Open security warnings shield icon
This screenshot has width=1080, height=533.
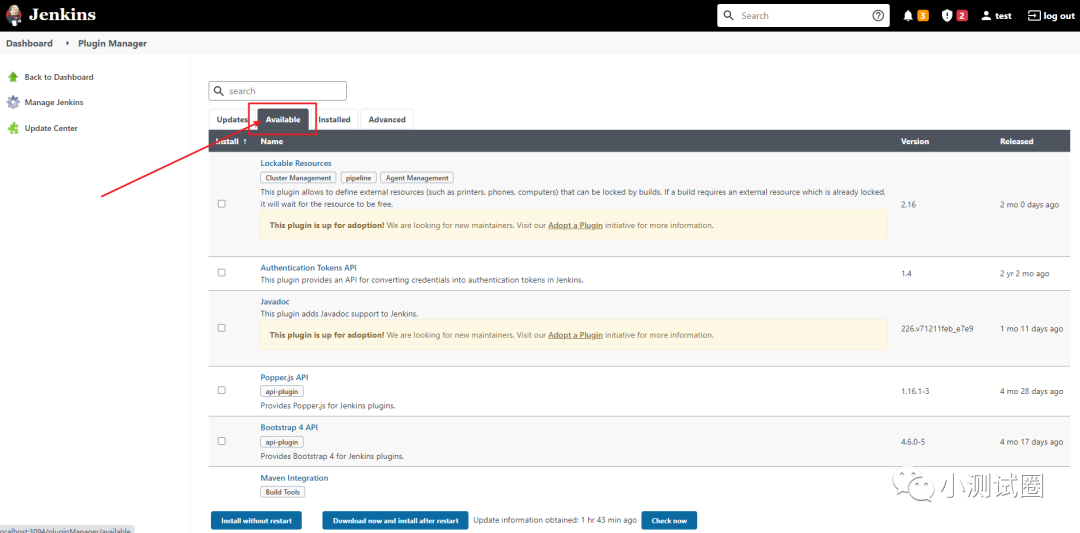pos(947,16)
